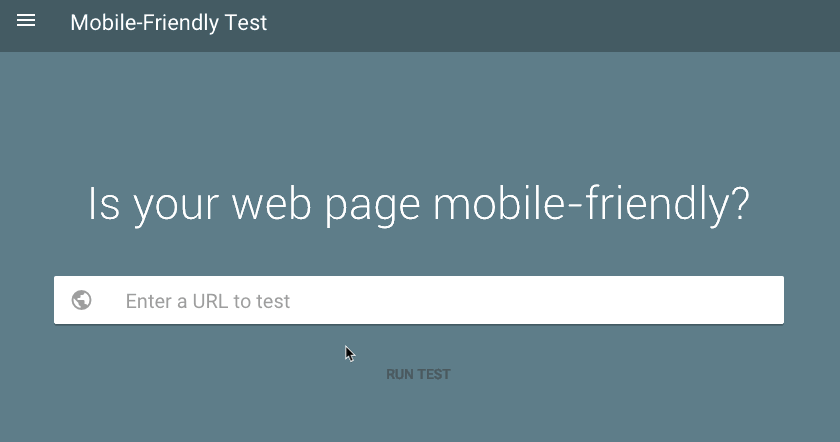The height and width of the screenshot is (442, 840).
Task: Click the globe icon in the URL box
Action: (82, 300)
